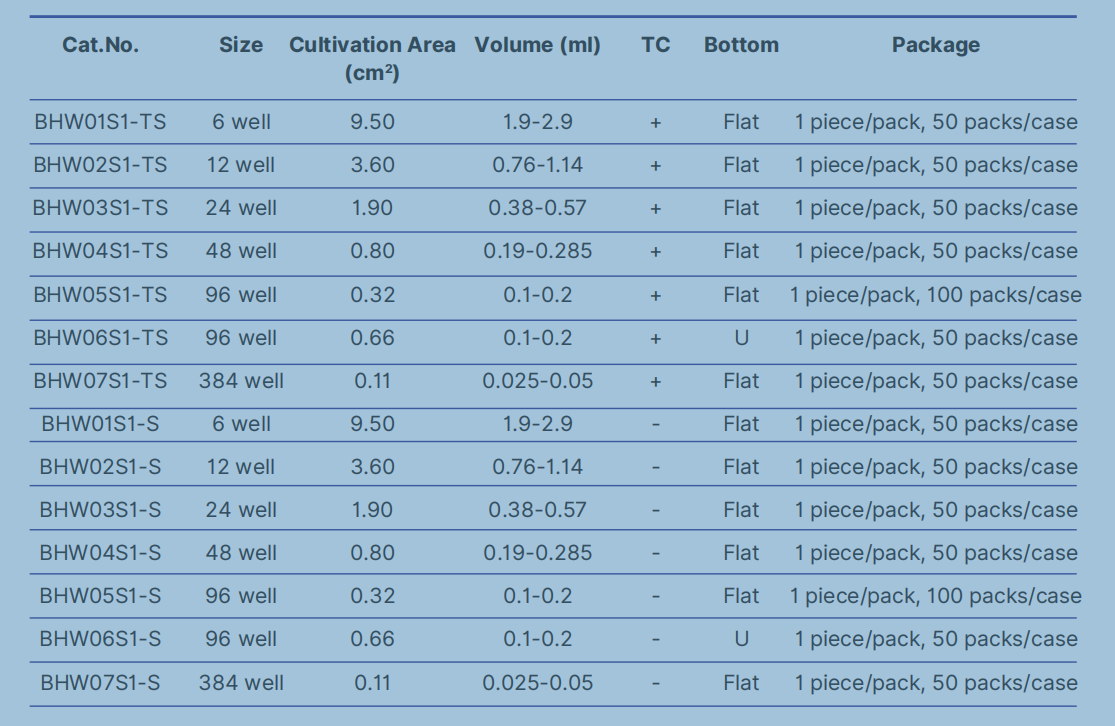Click the Size column header
This screenshot has width=1115, height=726.
click(x=241, y=45)
